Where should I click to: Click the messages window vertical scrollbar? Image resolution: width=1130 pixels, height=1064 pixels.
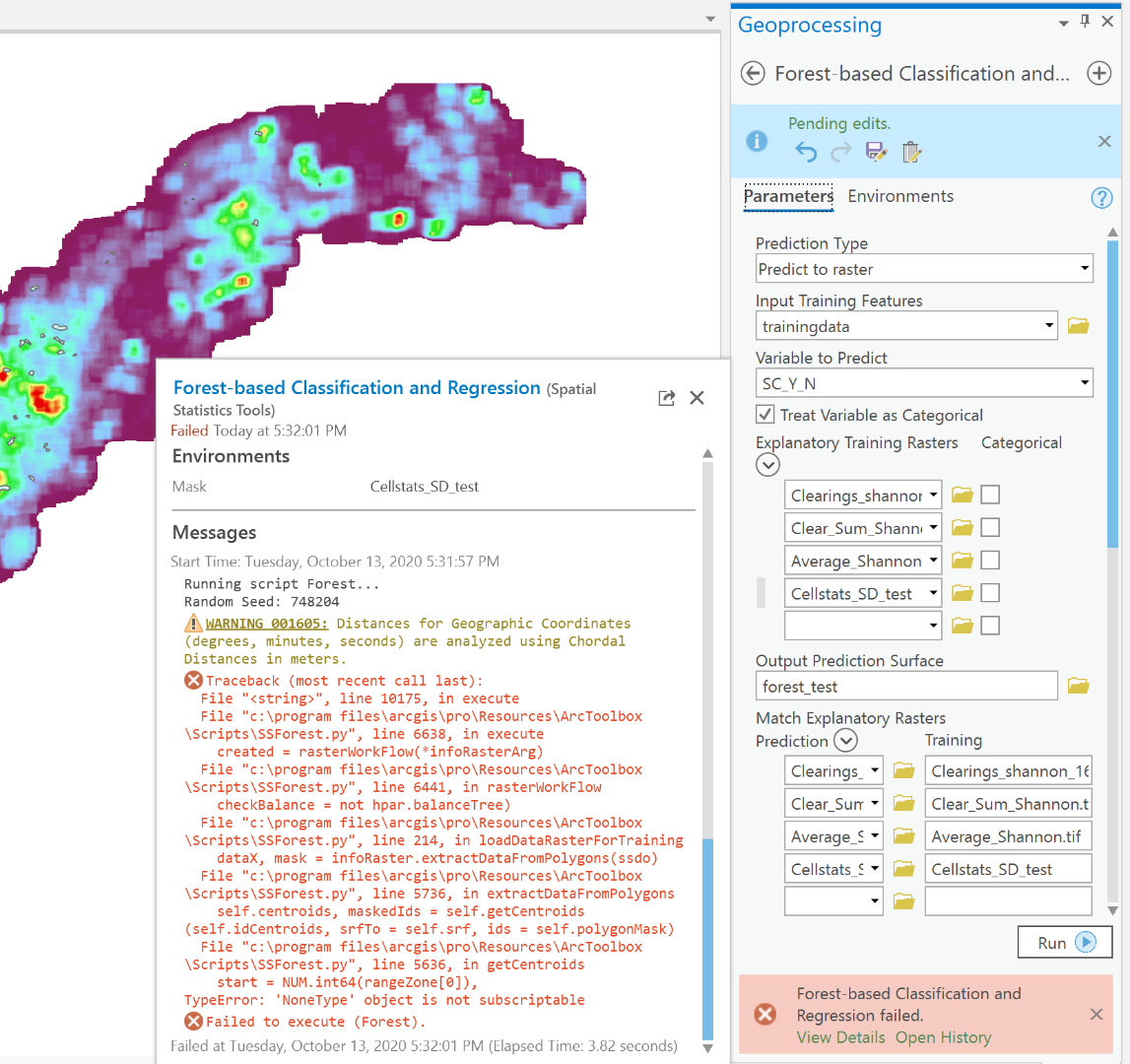coord(707,939)
